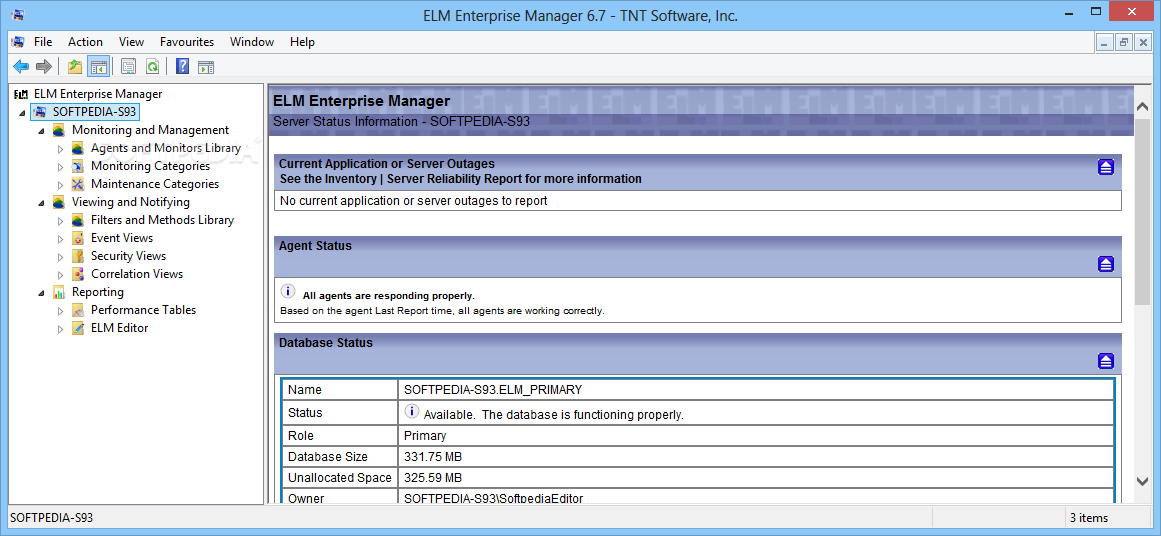Click the Security Views key icon
Viewport: 1161px width, 536px height.
click(78, 256)
